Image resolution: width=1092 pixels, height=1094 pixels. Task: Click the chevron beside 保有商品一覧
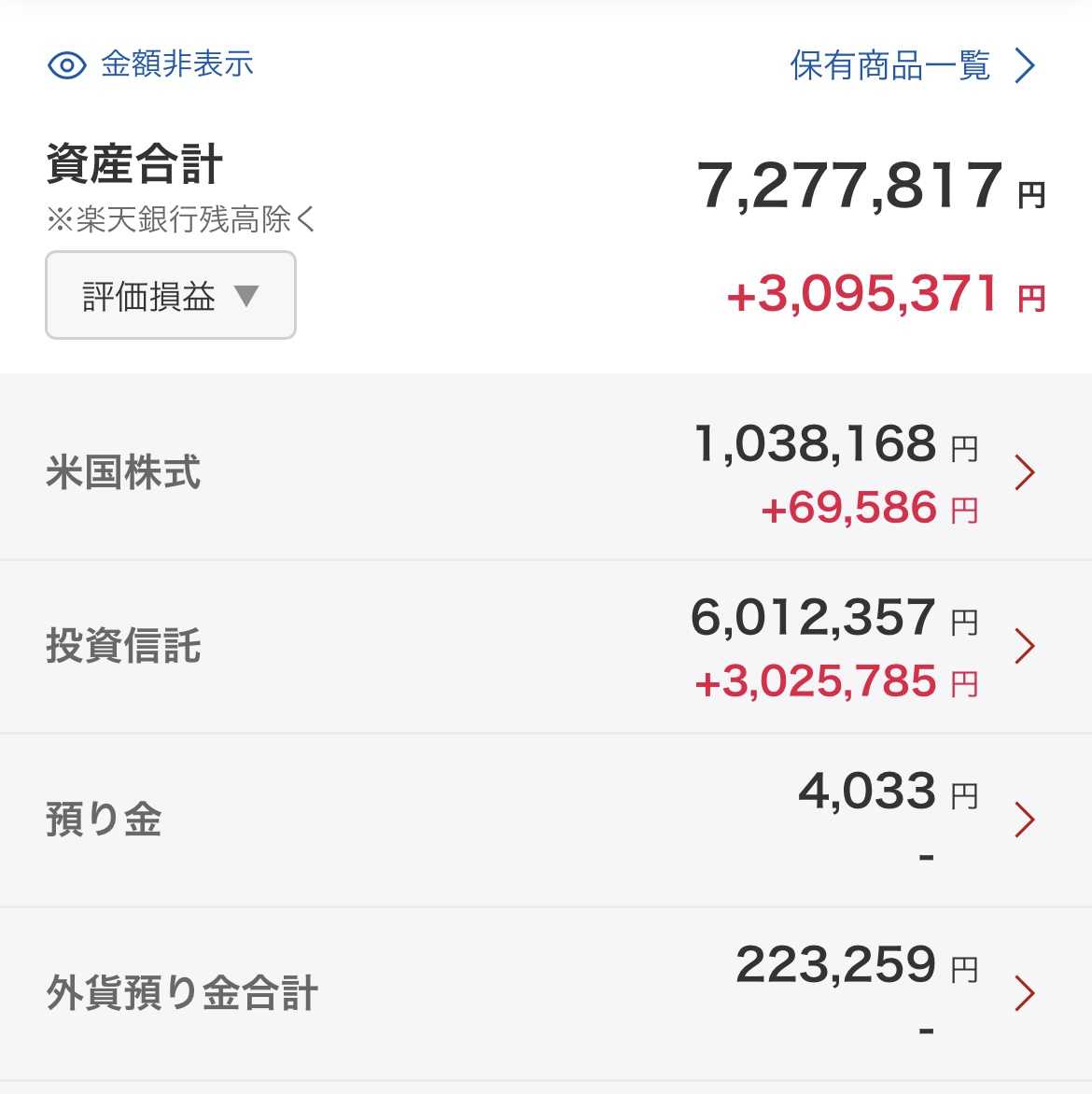click(1025, 65)
